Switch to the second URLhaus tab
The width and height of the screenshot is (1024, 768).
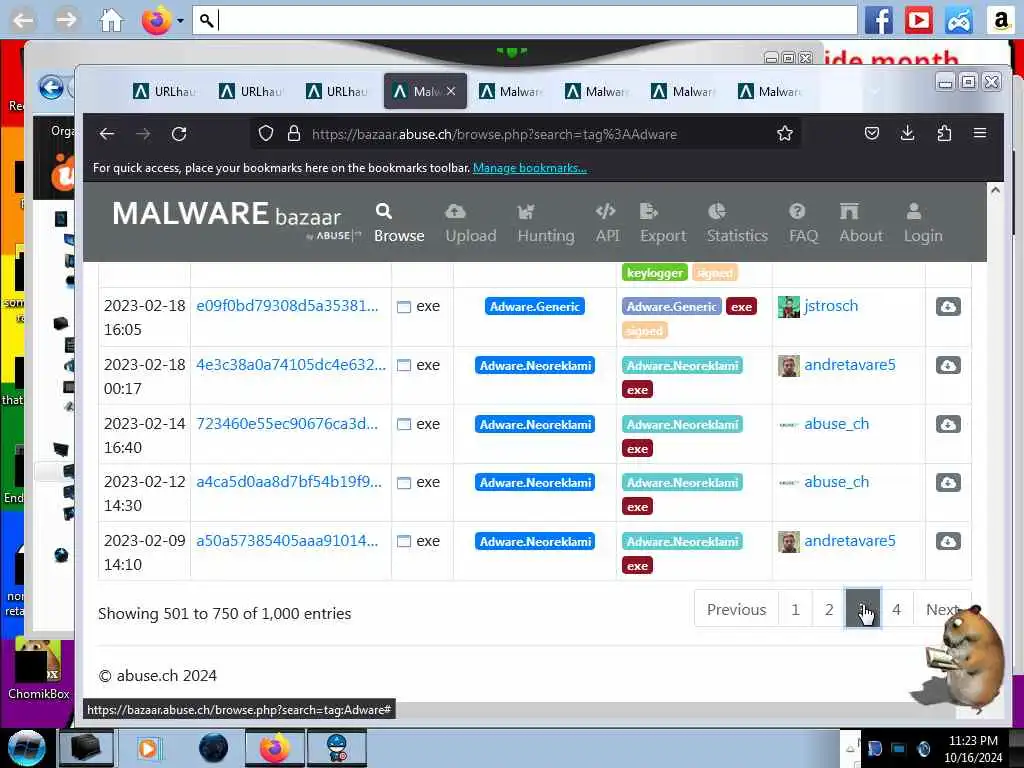[250, 91]
